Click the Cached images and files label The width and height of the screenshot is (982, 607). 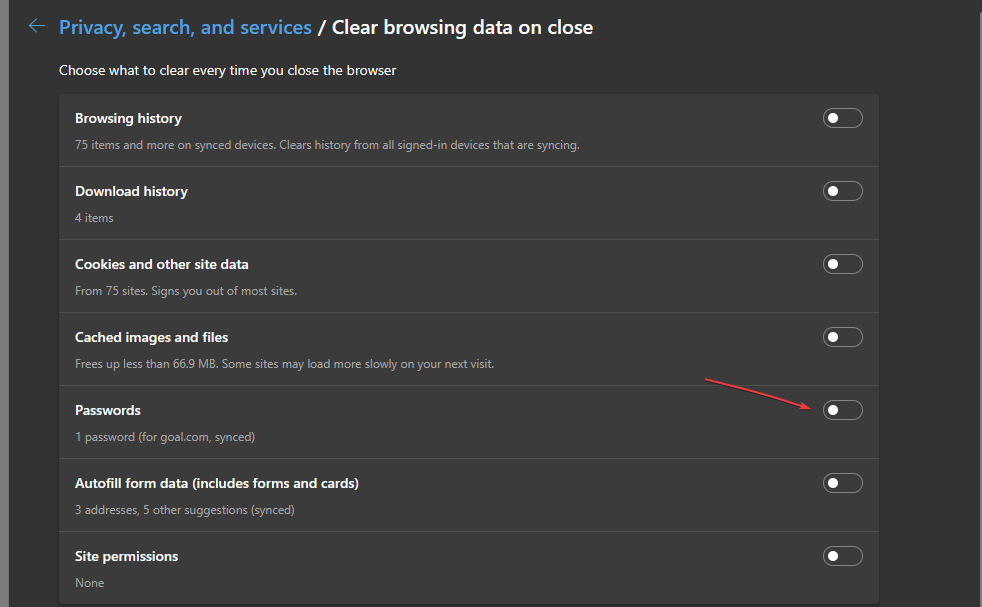[152, 337]
